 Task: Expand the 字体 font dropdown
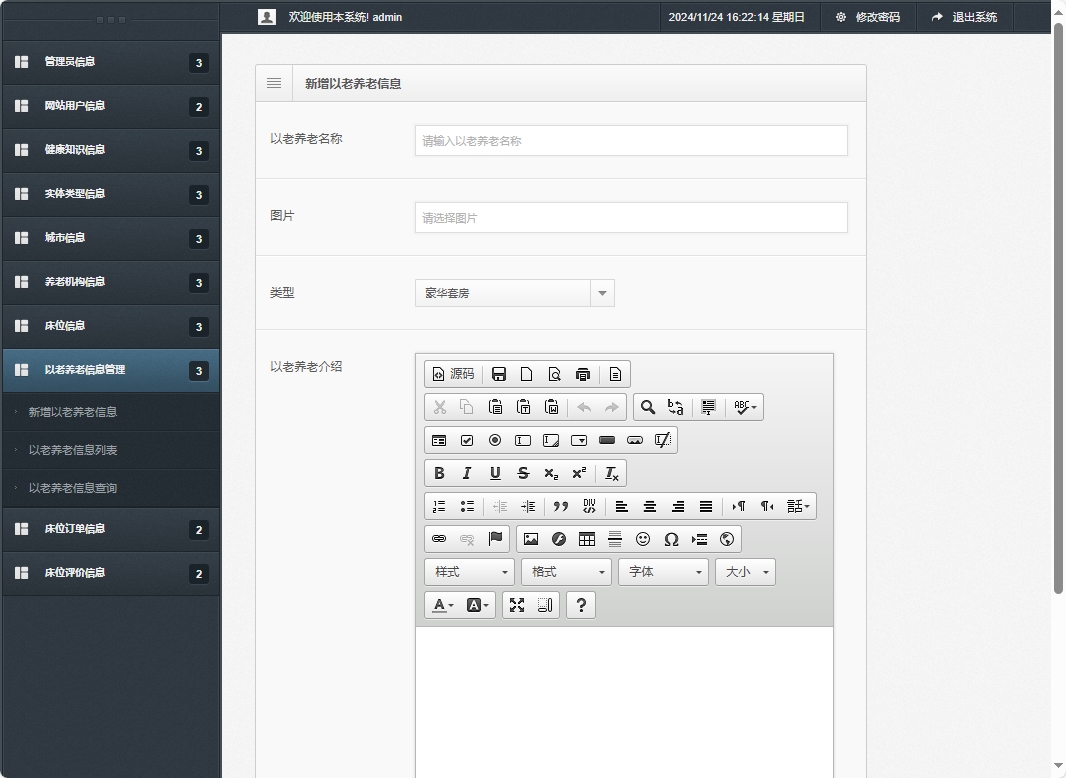663,572
